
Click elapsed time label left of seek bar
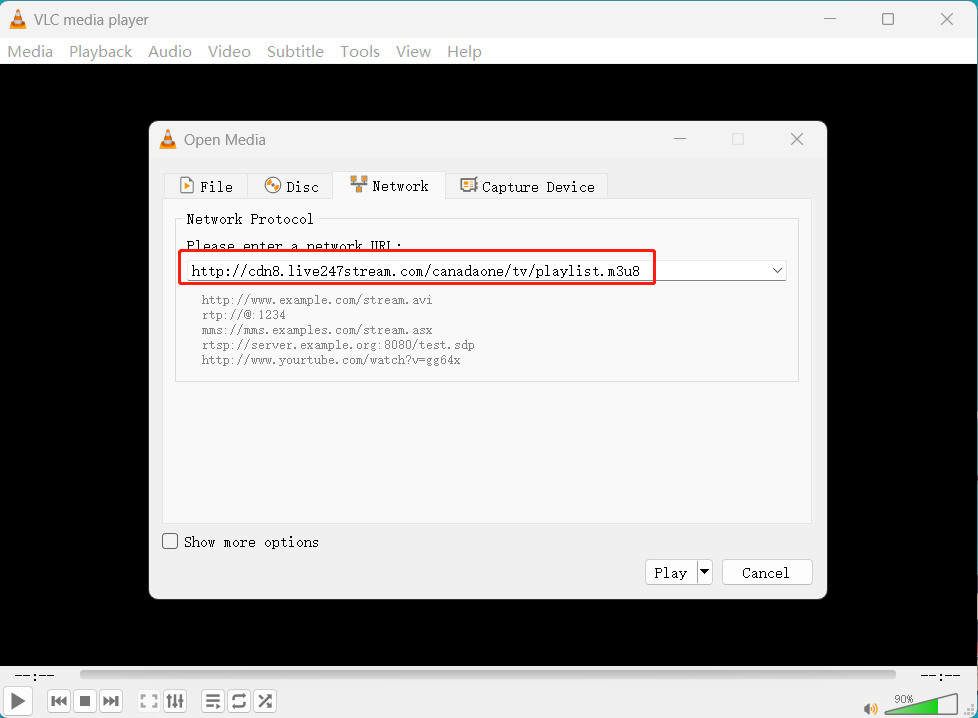[x=34, y=676]
